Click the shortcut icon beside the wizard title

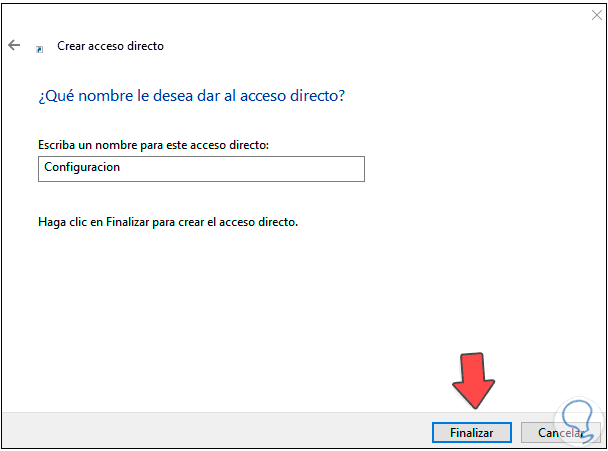[x=39, y=47]
